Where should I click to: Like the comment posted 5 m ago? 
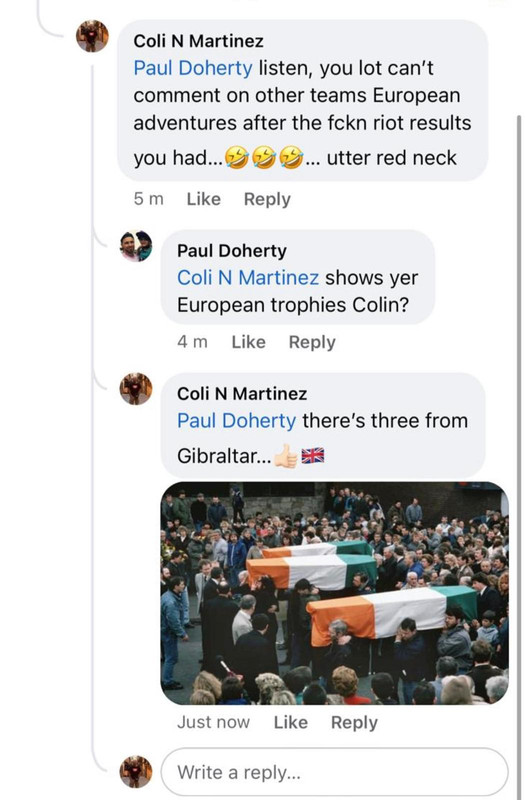(x=204, y=199)
